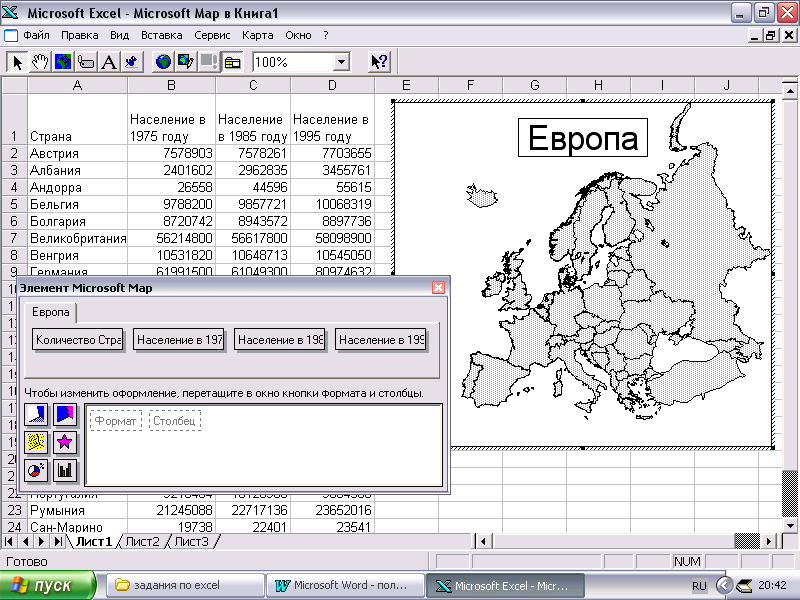Screen dimensions: 800x600
Task: Select the custom pin map tool
Action: tap(132, 62)
